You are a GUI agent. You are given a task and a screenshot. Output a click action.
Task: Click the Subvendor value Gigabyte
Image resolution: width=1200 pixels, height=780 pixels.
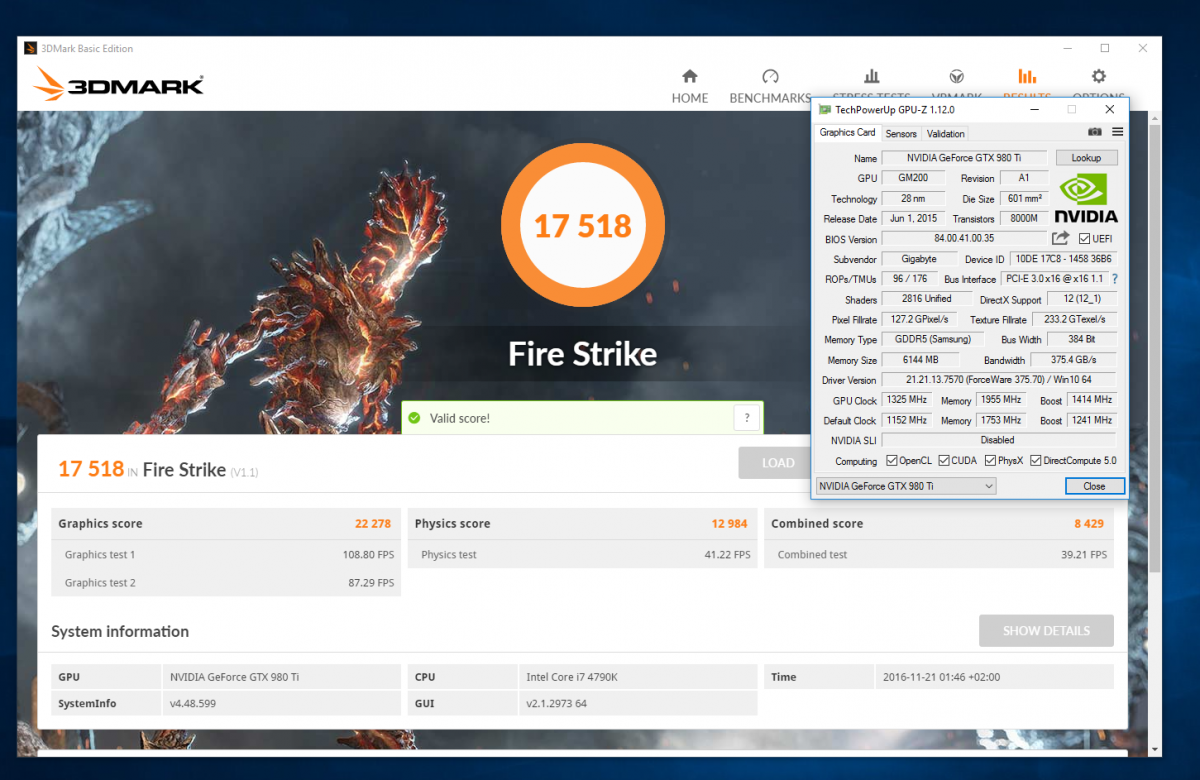(919, 259)
